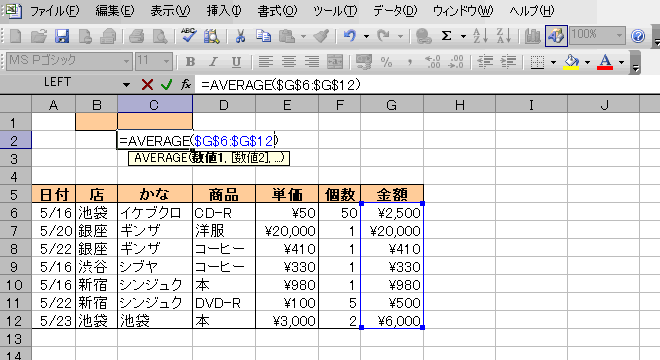This screenshot has width=660, height=360.
Task: Click the Redo arrow icon
Action: (383, 36)
